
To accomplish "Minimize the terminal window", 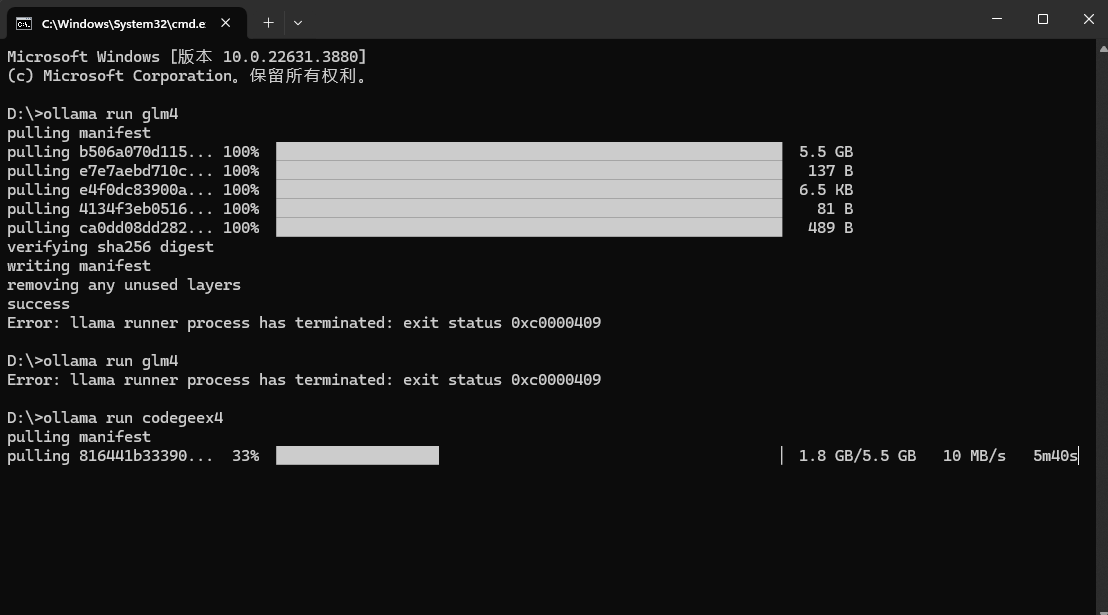I will pos(997,19).
